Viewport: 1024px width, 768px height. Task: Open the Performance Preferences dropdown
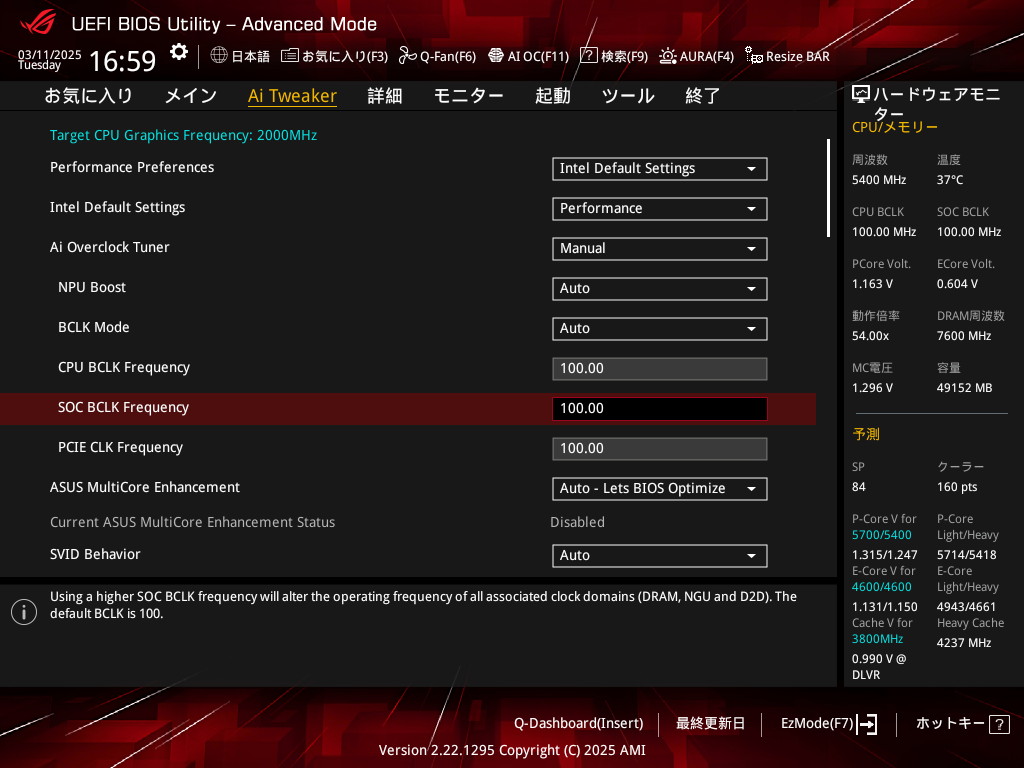click(x=660, y=168)
